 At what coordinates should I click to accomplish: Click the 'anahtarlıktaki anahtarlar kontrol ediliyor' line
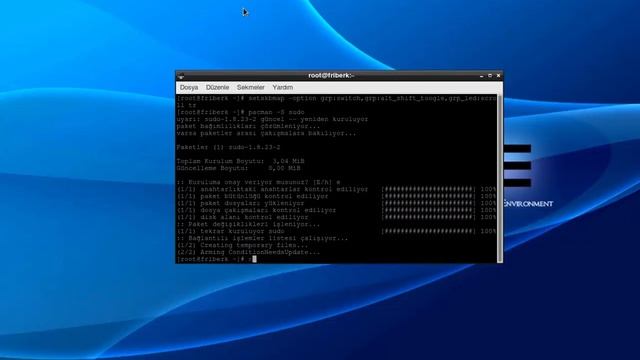[337, 189]
